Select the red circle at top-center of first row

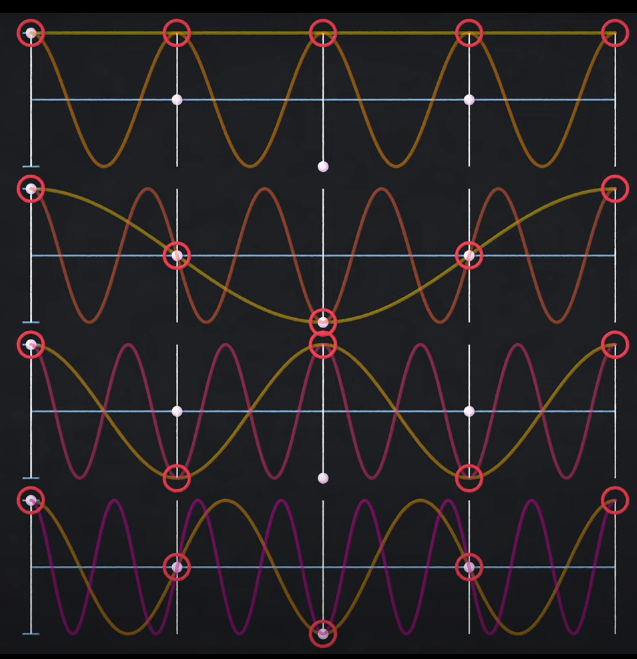tap(322, 33)
